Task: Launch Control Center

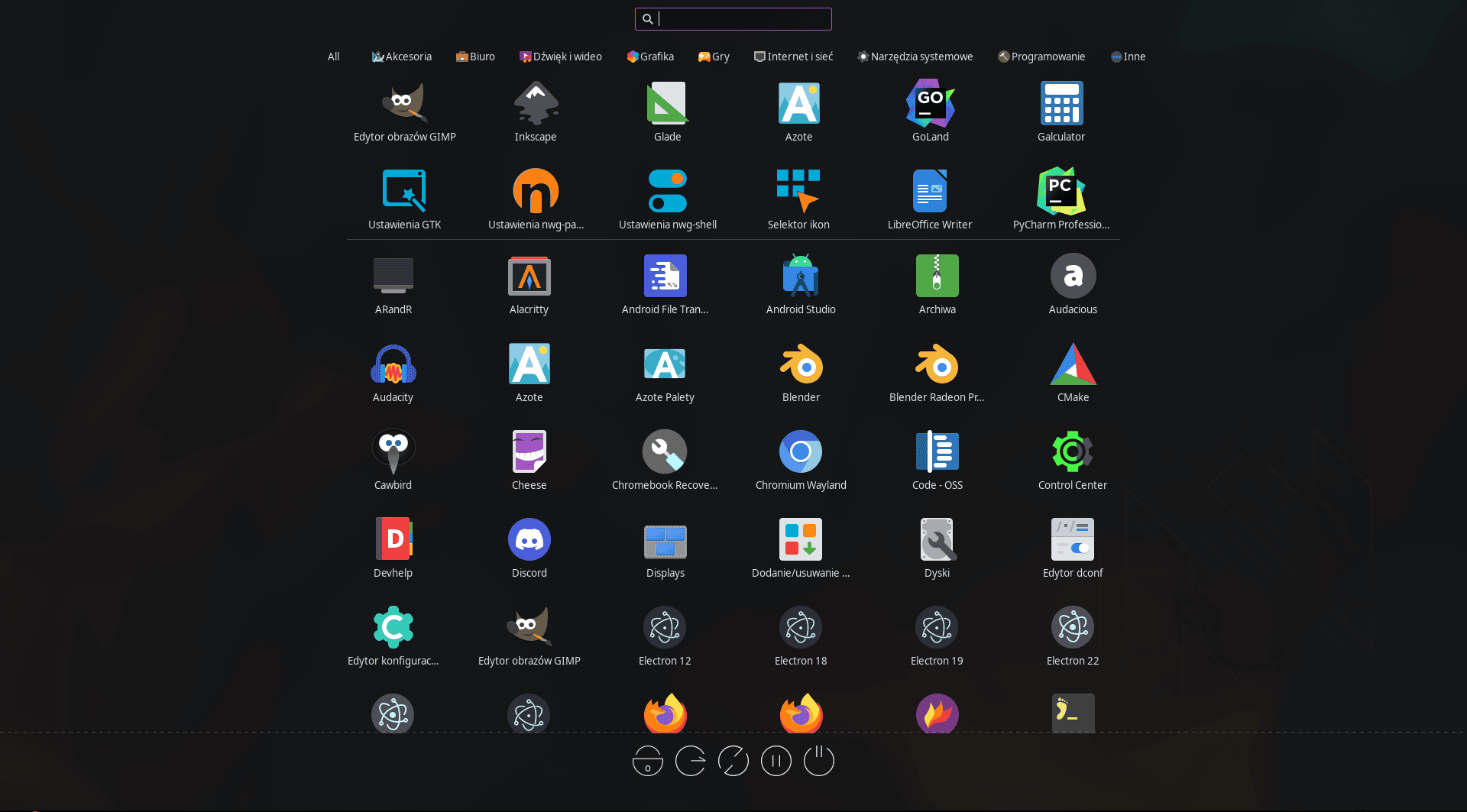Action: coord(1073,460)
